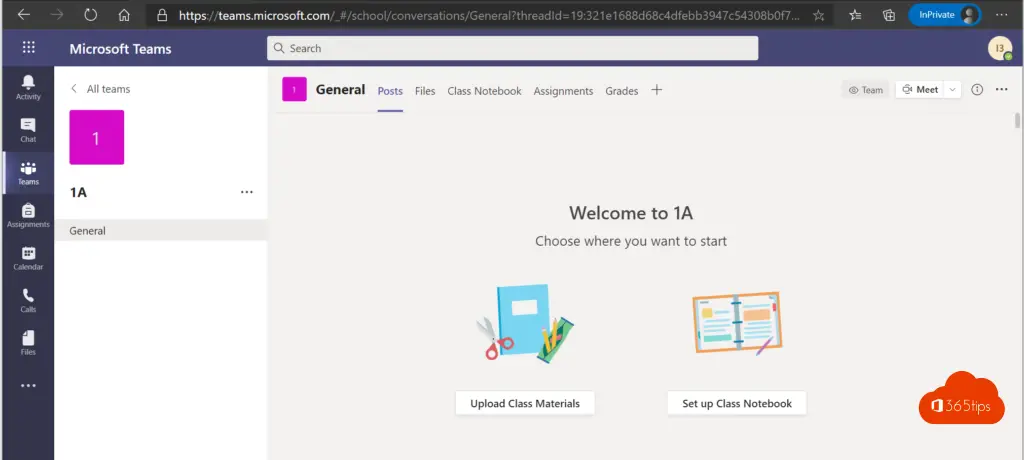The width and height of the screenshot is (1024, 460).
Task: Open the Calendar app in sidebar
Action: tap(28, 258)
